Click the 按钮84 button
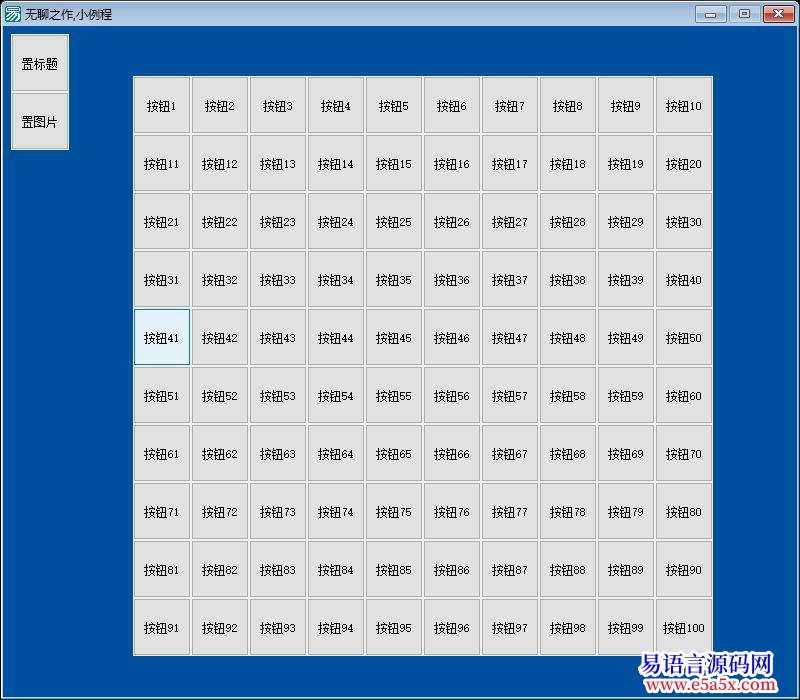Image resolution: width=800 pixels, height=700 pixels. click(x=335, y=570)
